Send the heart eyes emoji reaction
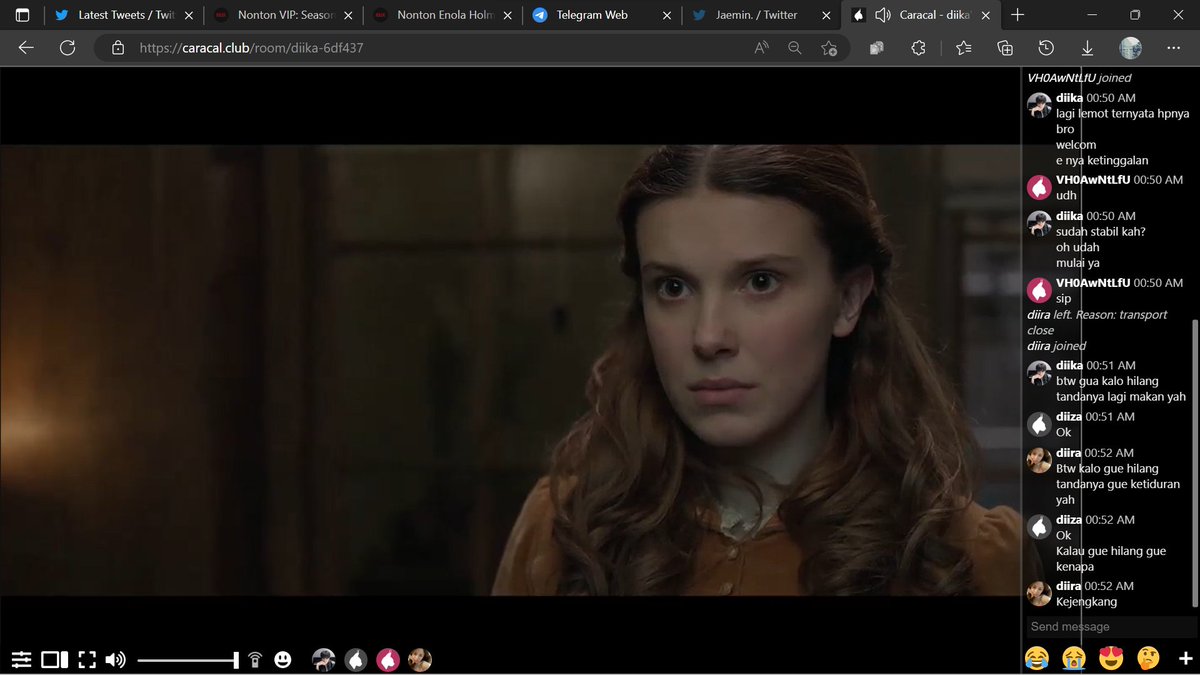1200x675 pixels. pyautogui.click(x=1112, y=657)
